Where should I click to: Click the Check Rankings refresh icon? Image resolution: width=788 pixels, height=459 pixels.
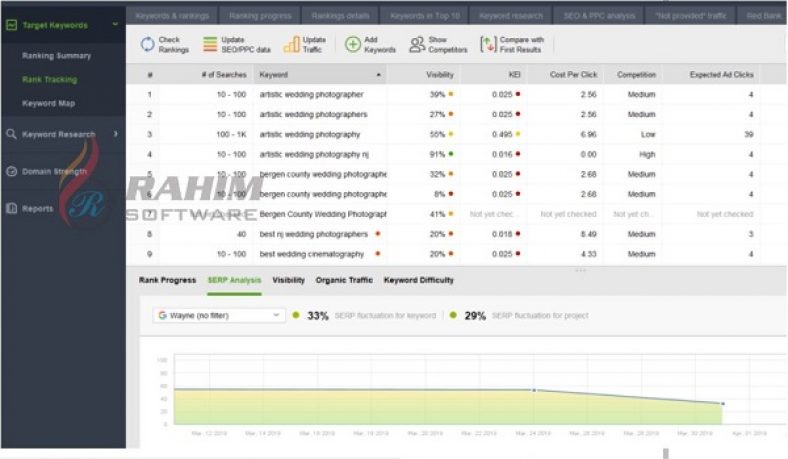point(147,44)
